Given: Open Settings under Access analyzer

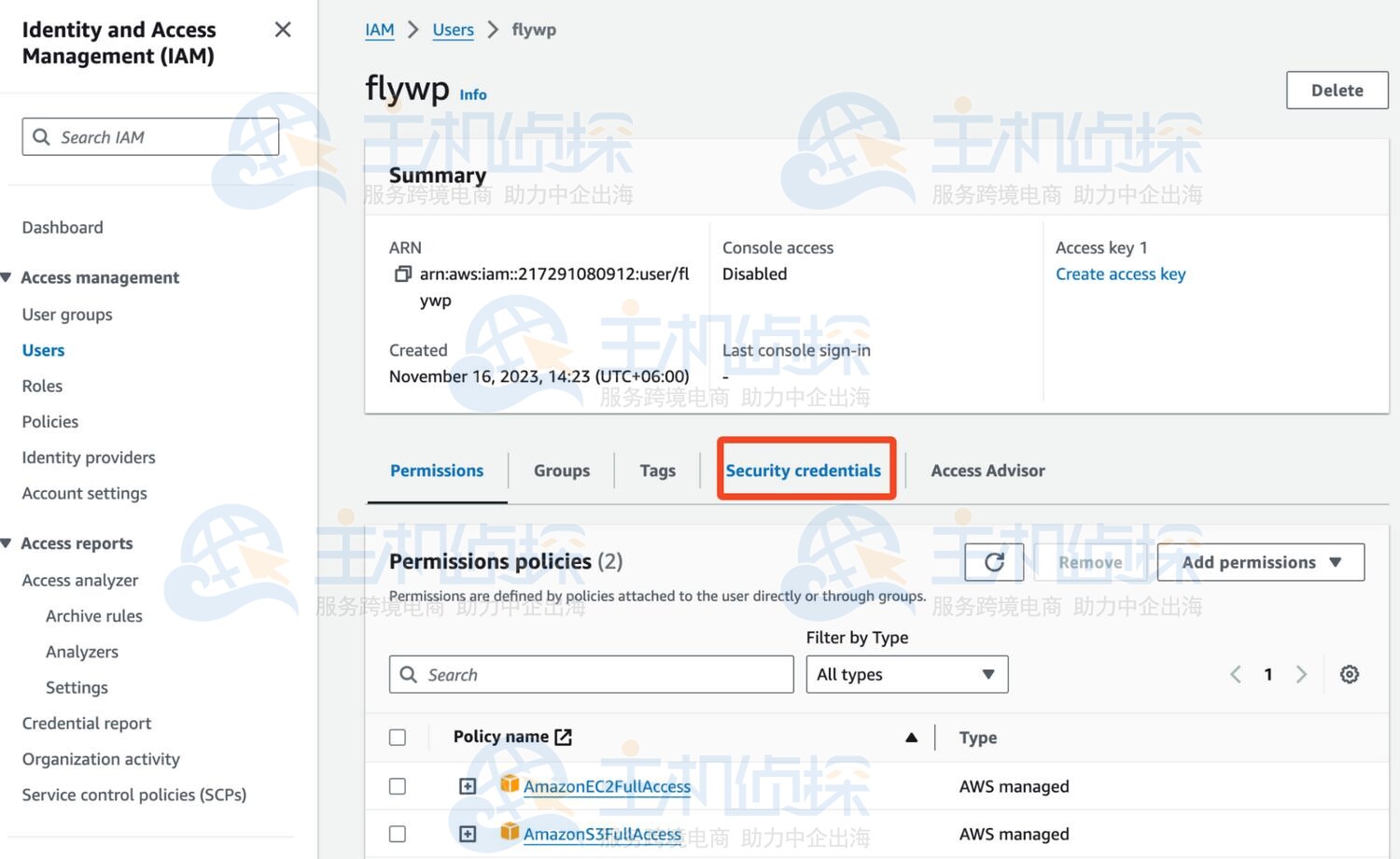Looking at the screenshot, I should click(77, 687).
